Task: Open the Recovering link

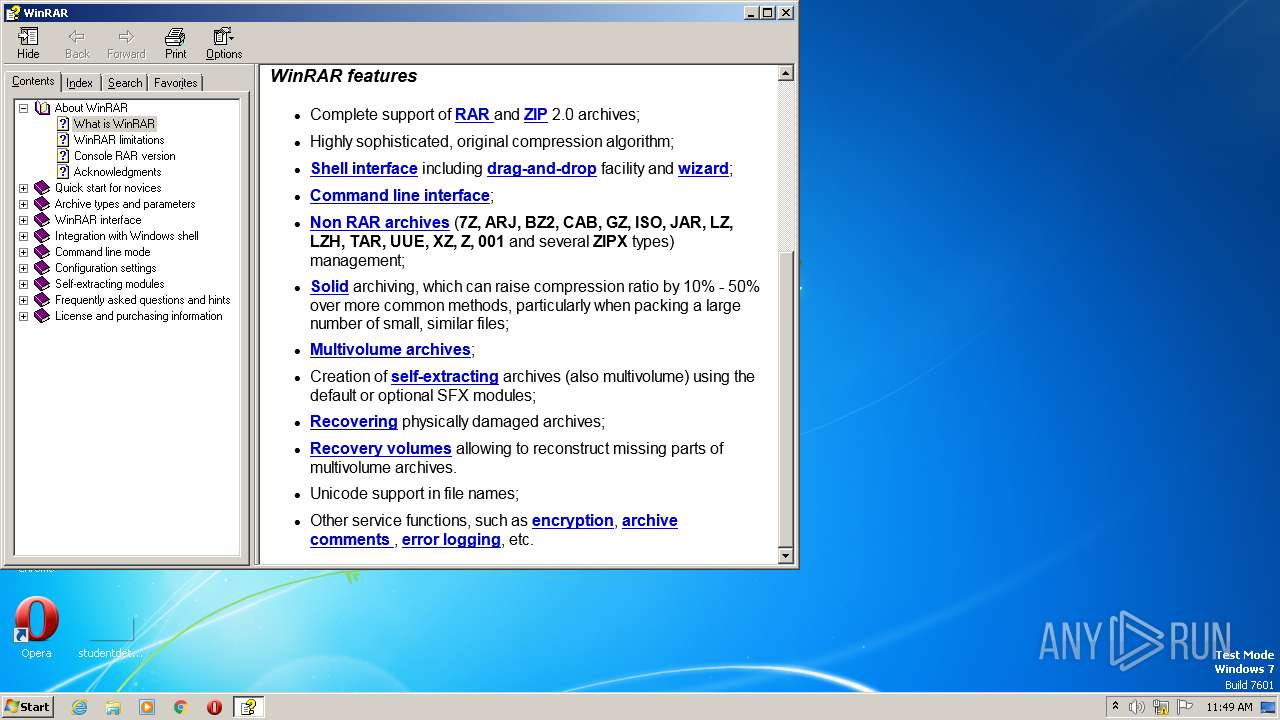Action: coord(354,421)
